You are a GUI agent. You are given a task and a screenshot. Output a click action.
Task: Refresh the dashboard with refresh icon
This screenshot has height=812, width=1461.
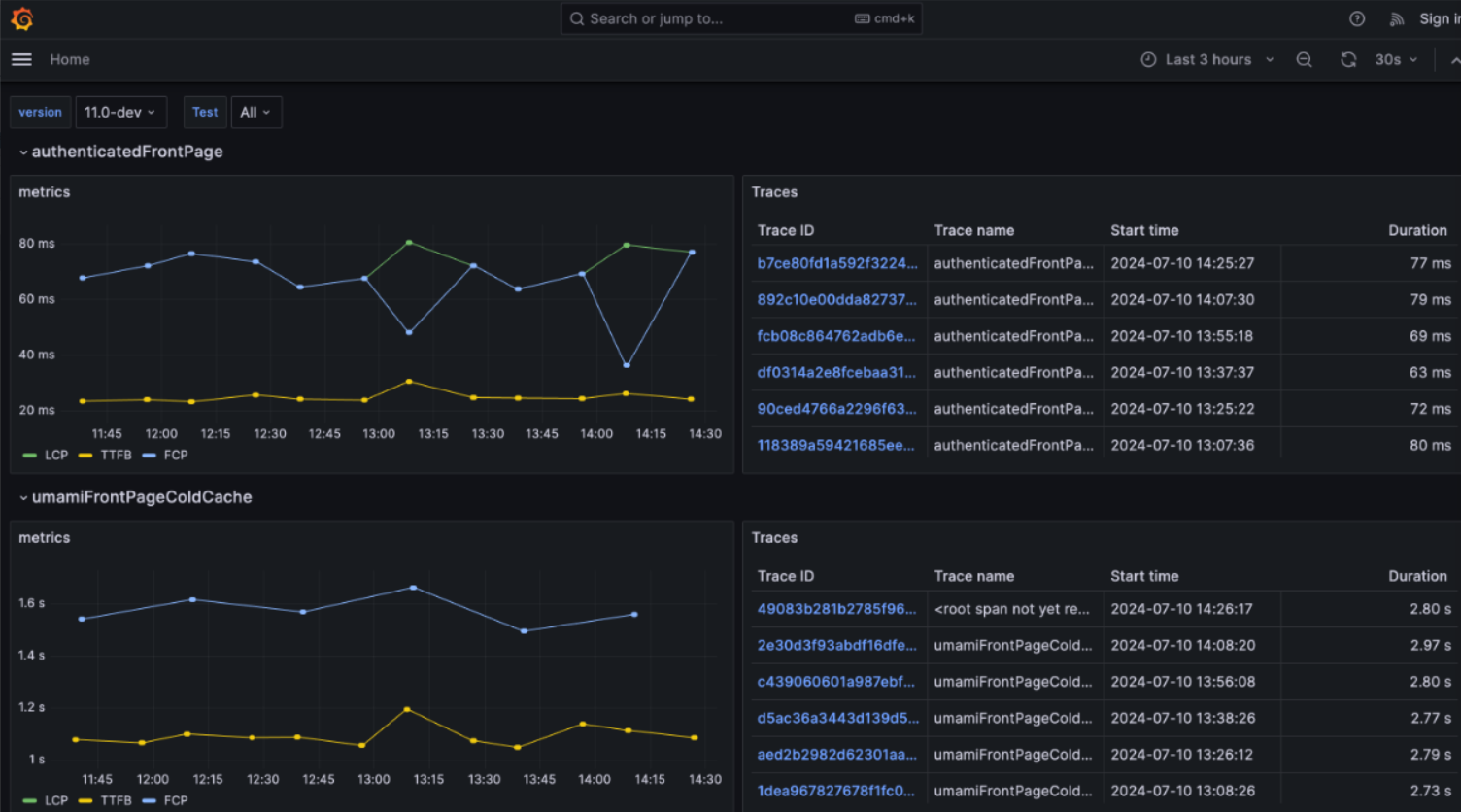[1348, 59]
